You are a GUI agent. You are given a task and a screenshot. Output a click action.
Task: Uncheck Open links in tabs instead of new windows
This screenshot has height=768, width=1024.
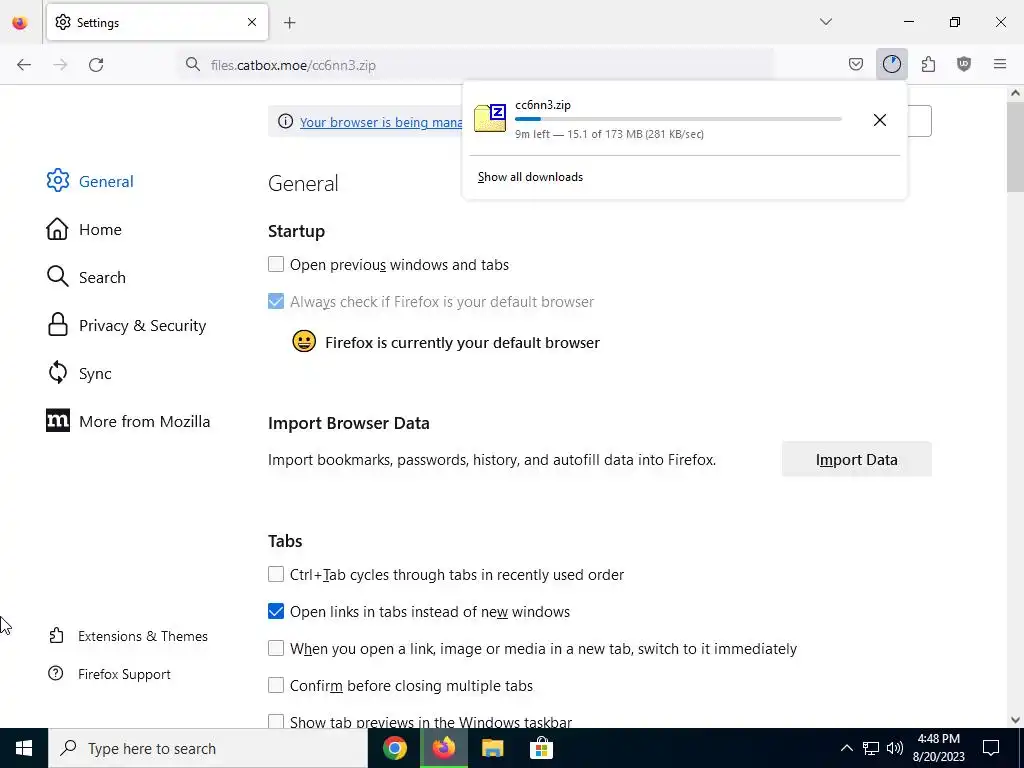[276, 611]
